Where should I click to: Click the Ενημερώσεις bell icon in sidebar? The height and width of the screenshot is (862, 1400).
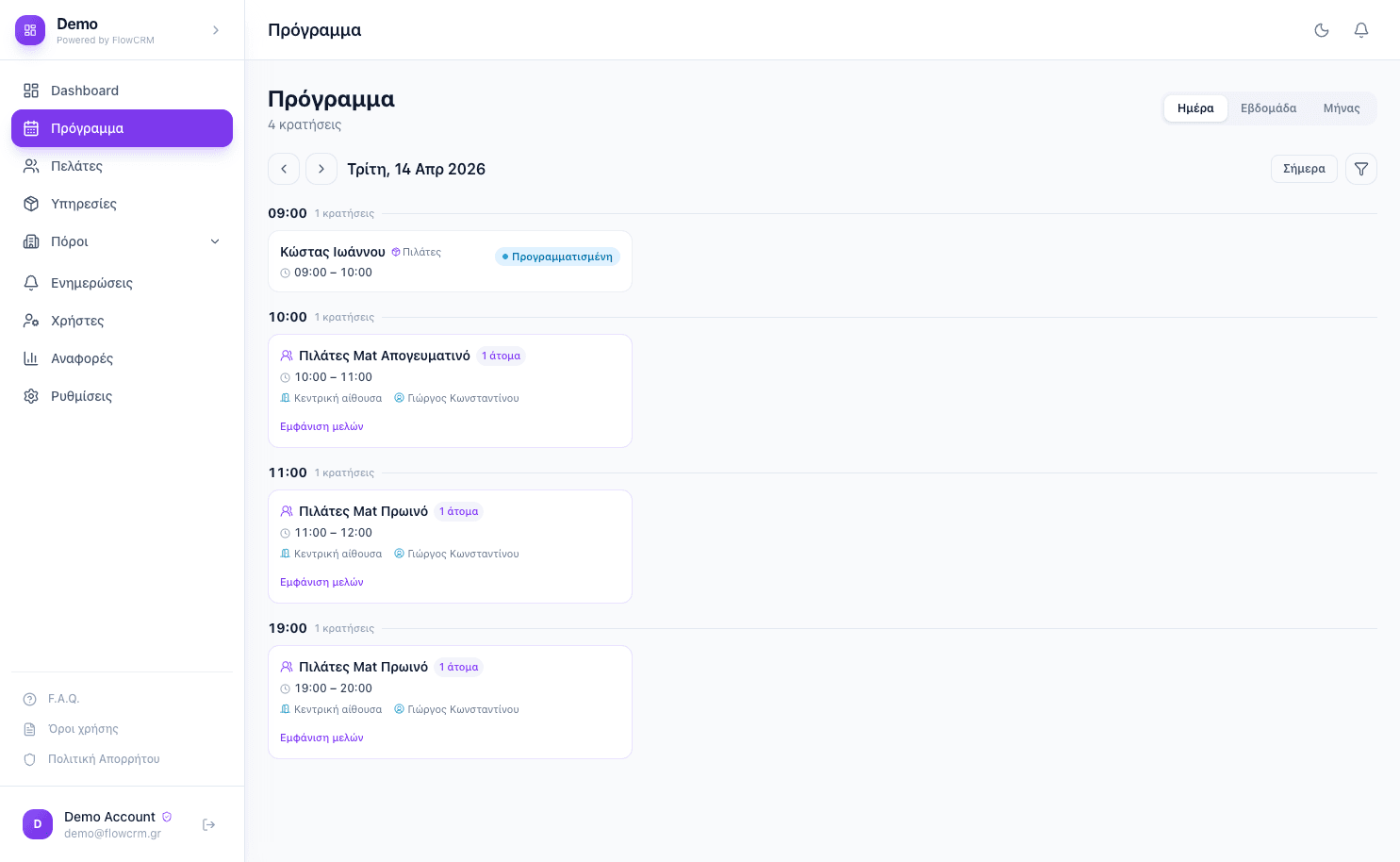pos(31,283)
